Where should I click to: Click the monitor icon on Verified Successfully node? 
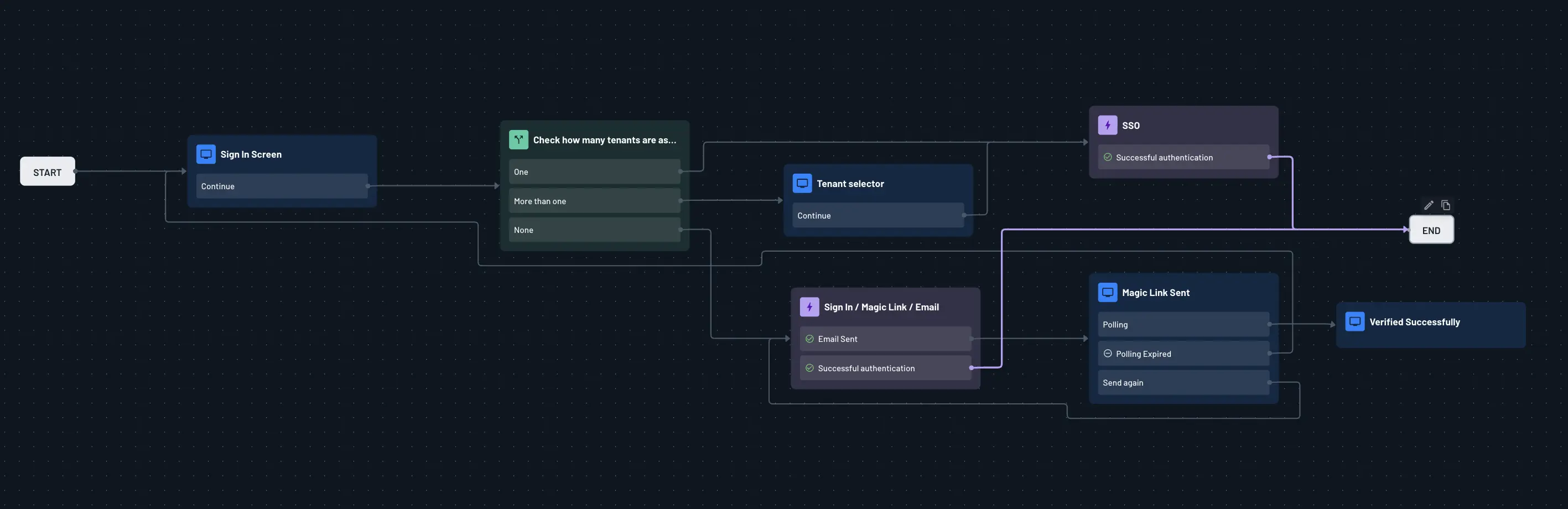(x=1354, y=321)
